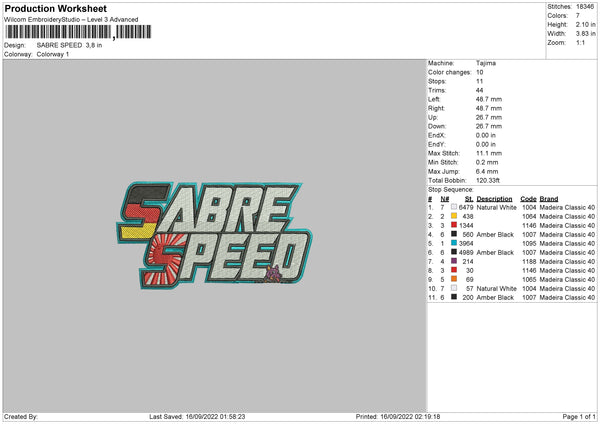The image size is (600, 424).
Task: Click the design name 'SABRE SPEED 3,8 in'
Action: pos(69,45)
